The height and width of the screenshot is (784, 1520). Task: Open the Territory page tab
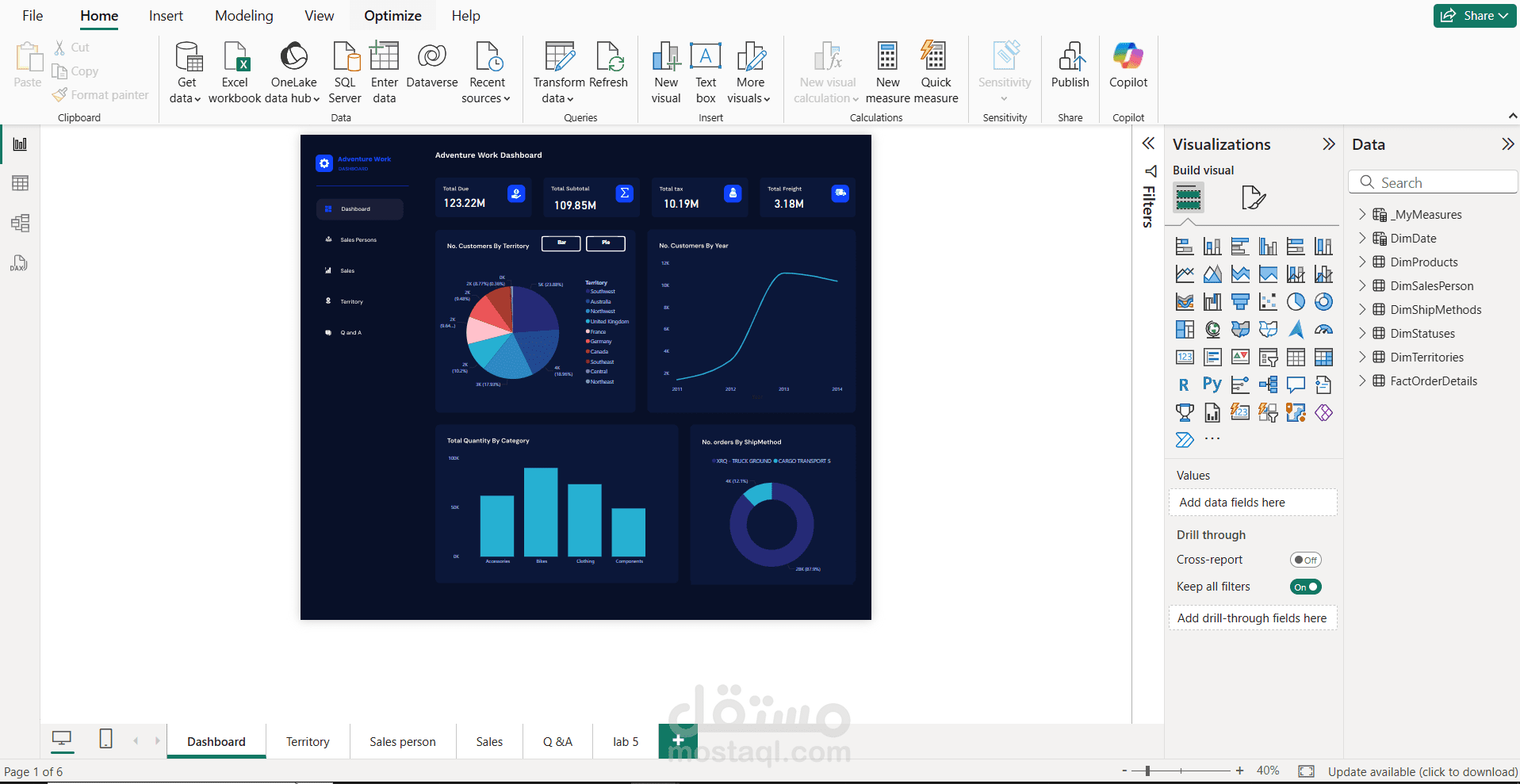[308, 742]
